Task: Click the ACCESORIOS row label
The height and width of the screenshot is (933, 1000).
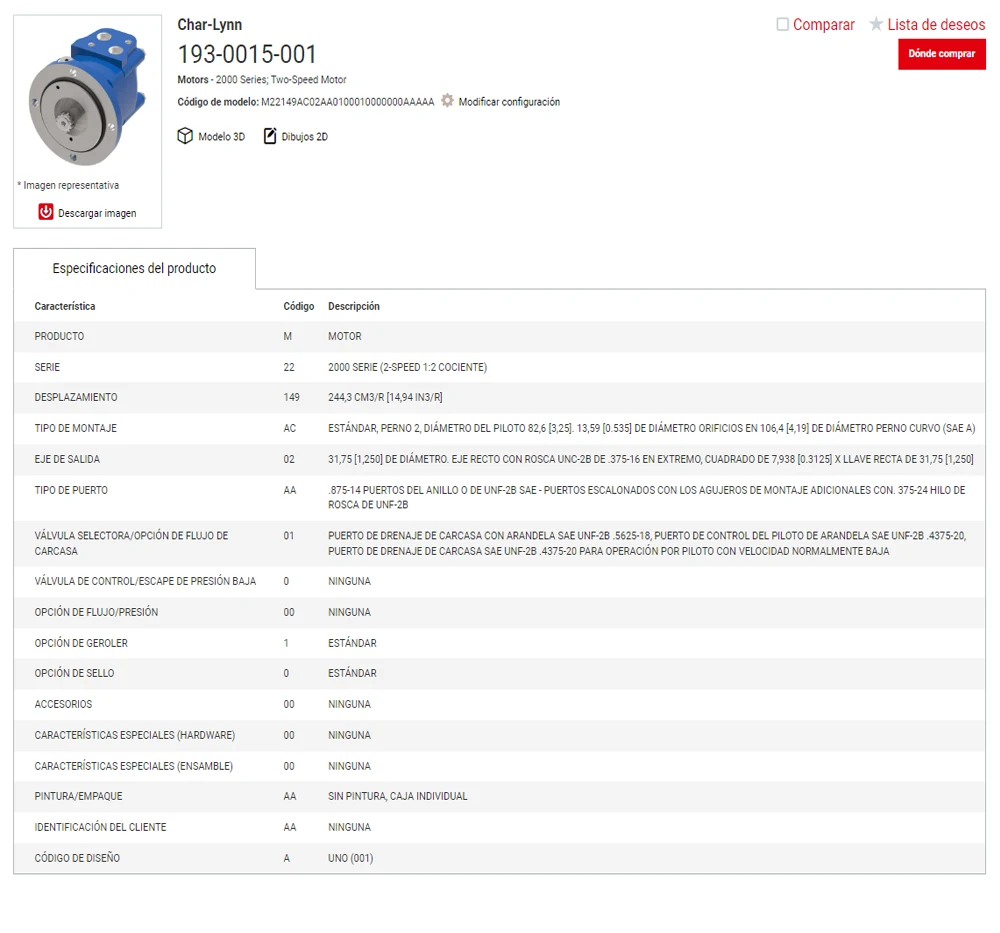Action: click(63, 705)
